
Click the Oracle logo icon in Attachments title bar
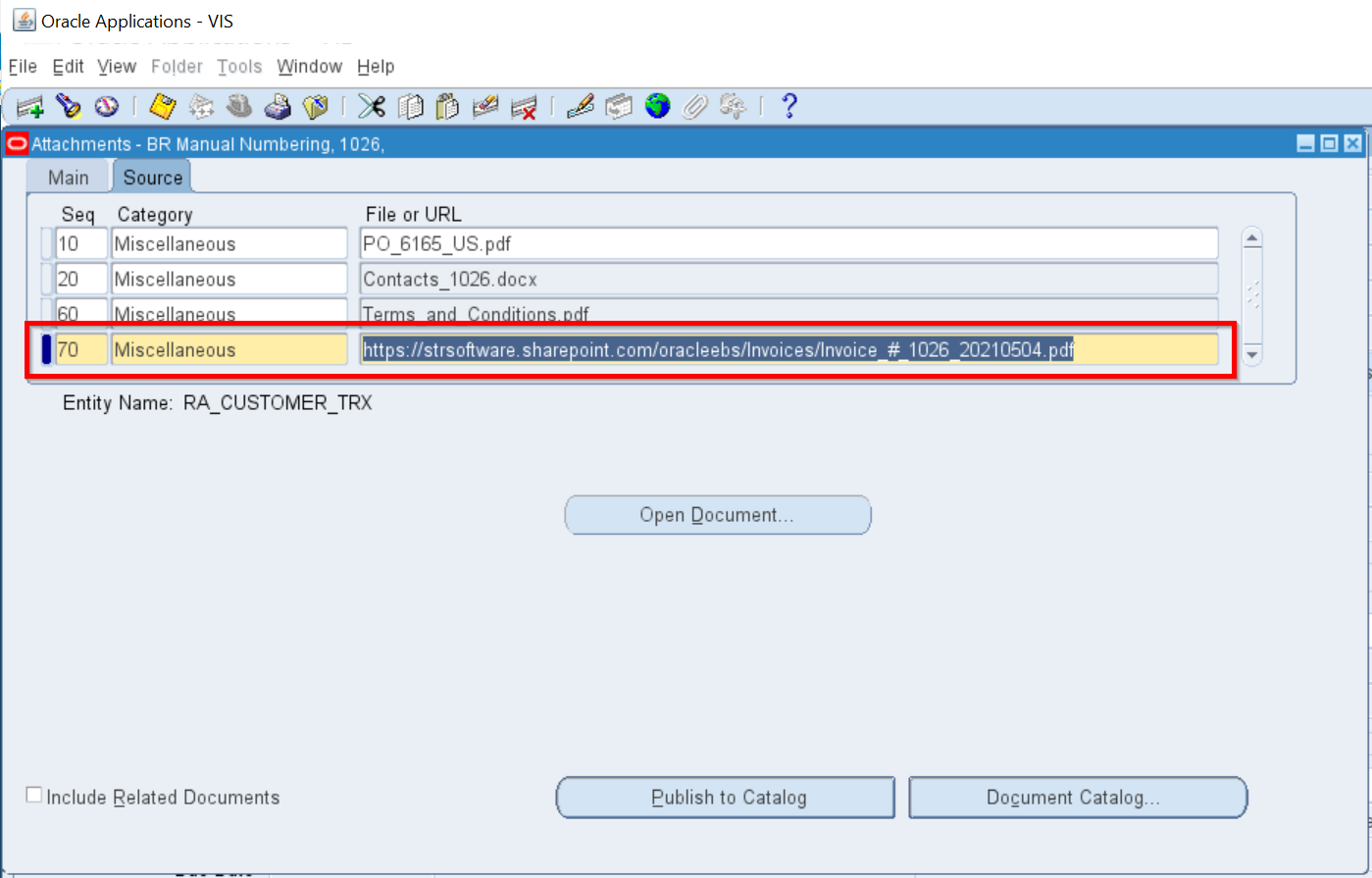click(17, 144)
